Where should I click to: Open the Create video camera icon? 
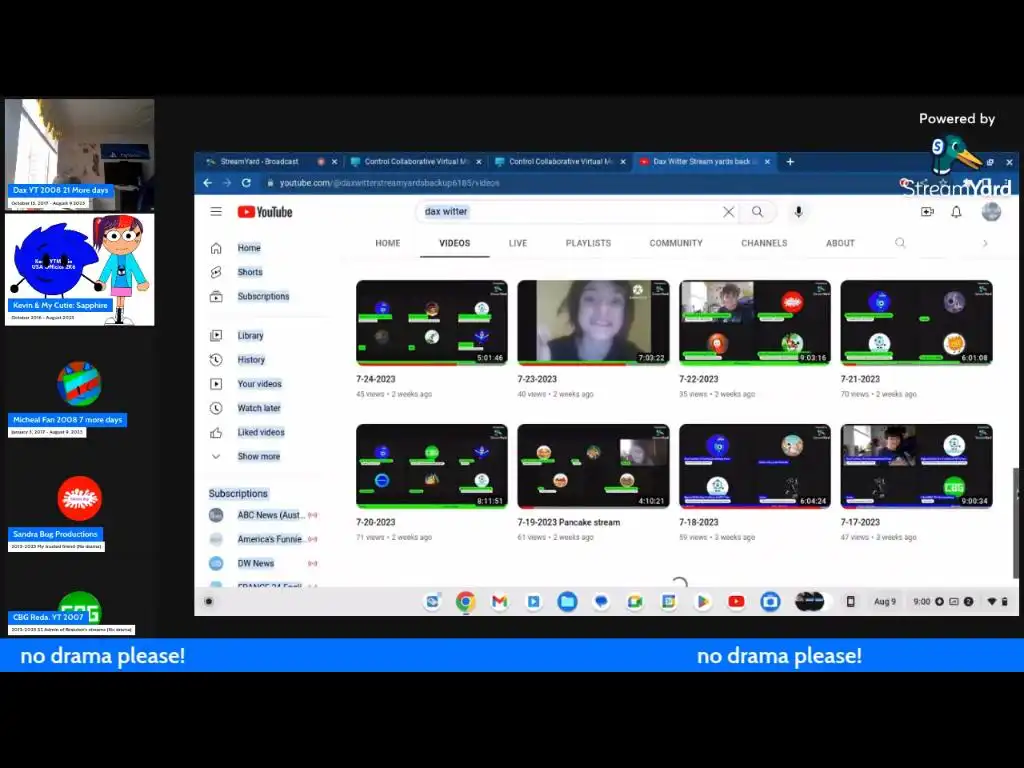(x=927, y=212)
